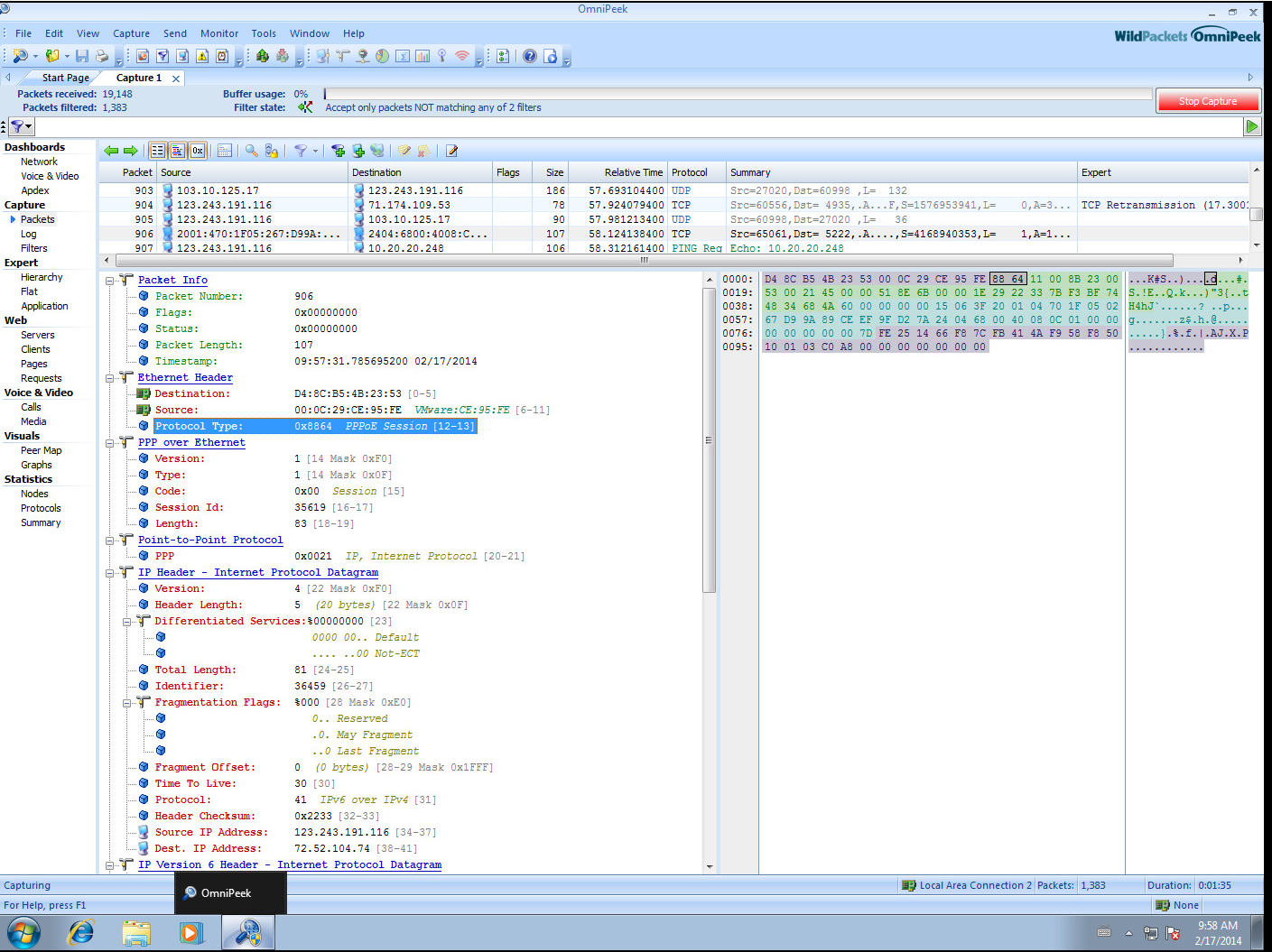Open the Monitor menu
The image size is (1272, 952).
219,33
